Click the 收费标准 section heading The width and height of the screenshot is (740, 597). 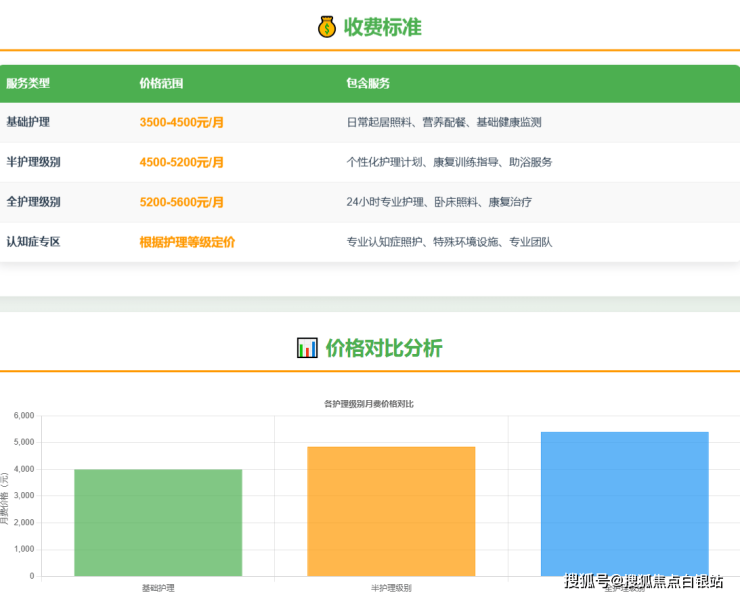click(x=383, y=28)
